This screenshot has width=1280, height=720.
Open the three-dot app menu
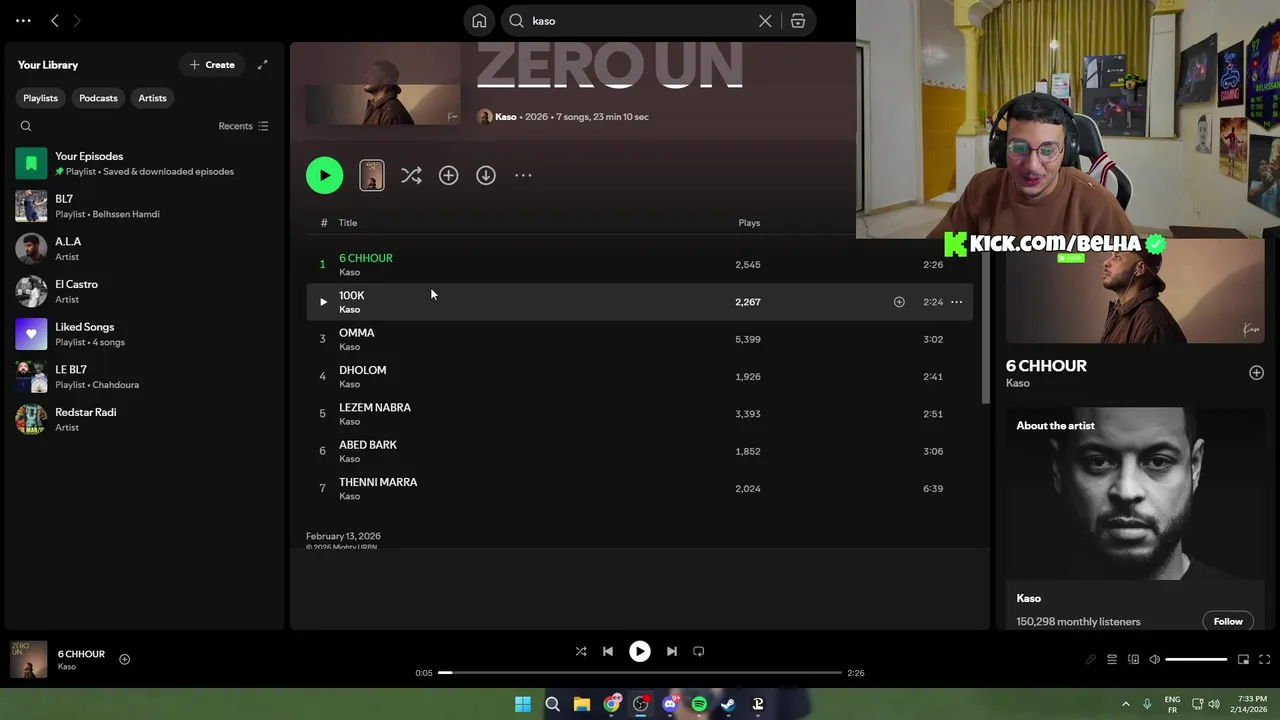click(x=23, y=20)
